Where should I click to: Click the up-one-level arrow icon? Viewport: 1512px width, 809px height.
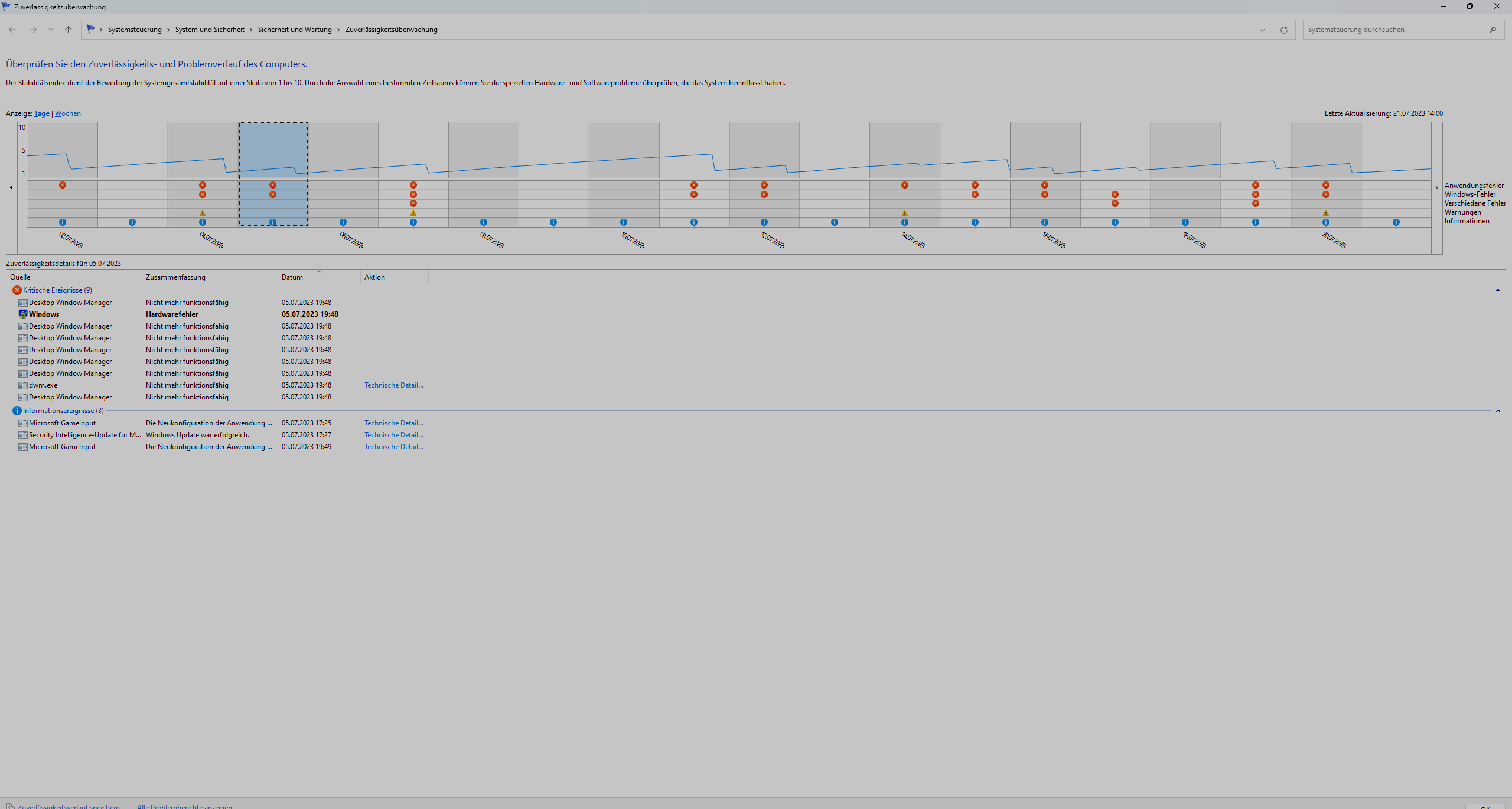point(68,30)
